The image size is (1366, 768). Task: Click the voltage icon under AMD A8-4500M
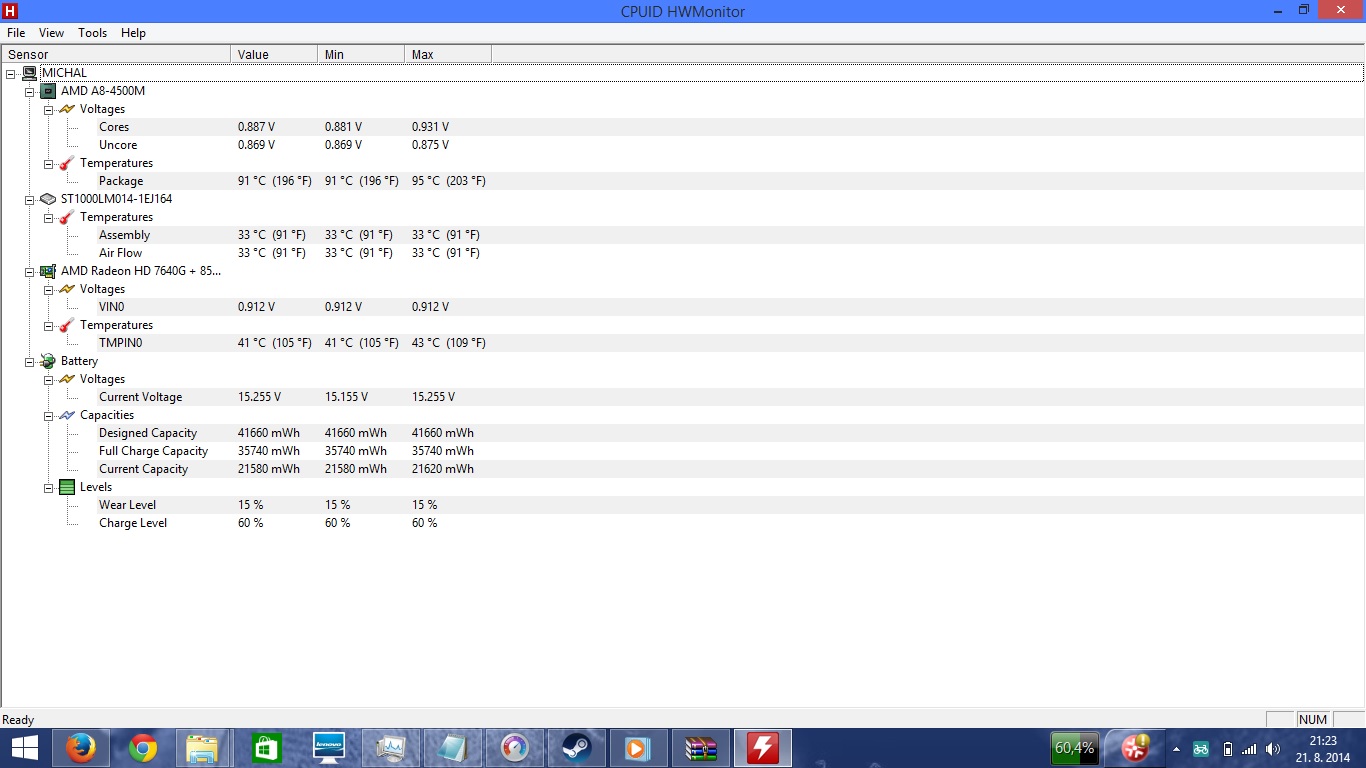pos(67,109)
